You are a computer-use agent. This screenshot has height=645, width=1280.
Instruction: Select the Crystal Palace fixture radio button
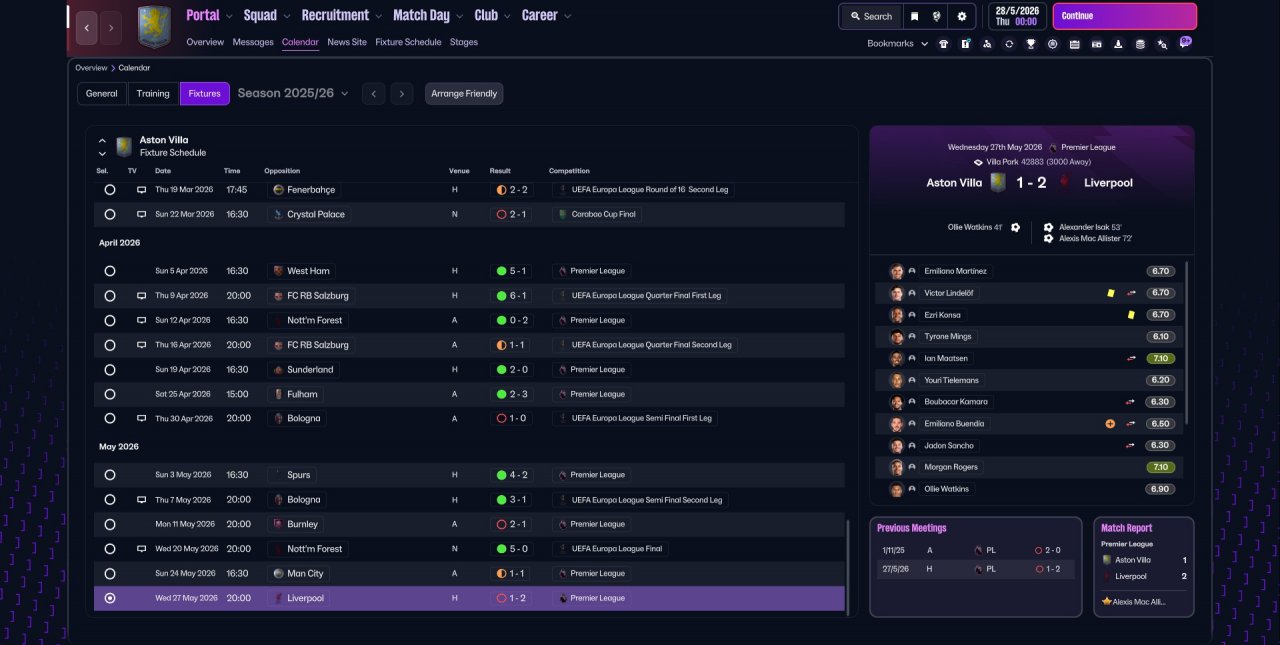click(x=110, y=214)
